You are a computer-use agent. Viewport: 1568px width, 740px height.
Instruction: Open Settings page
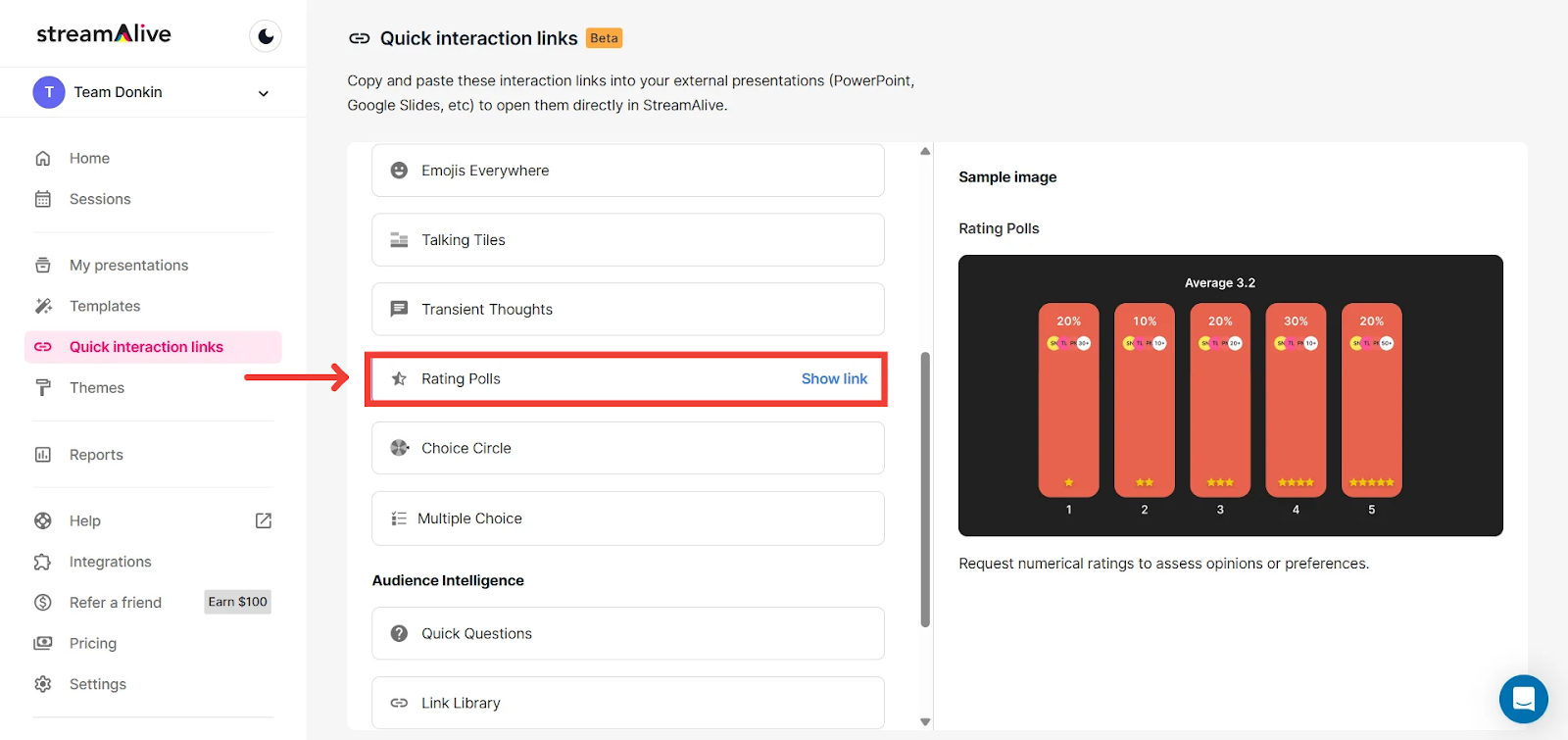(x=98, y=684)
